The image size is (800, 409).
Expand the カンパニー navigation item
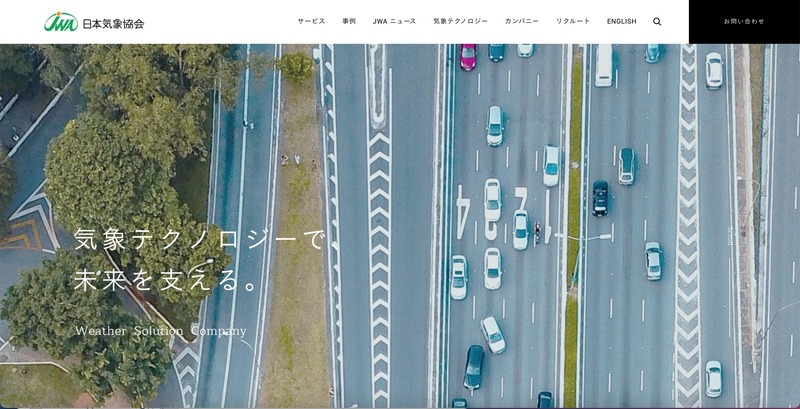pyautogui.click(x=521, y=21)
